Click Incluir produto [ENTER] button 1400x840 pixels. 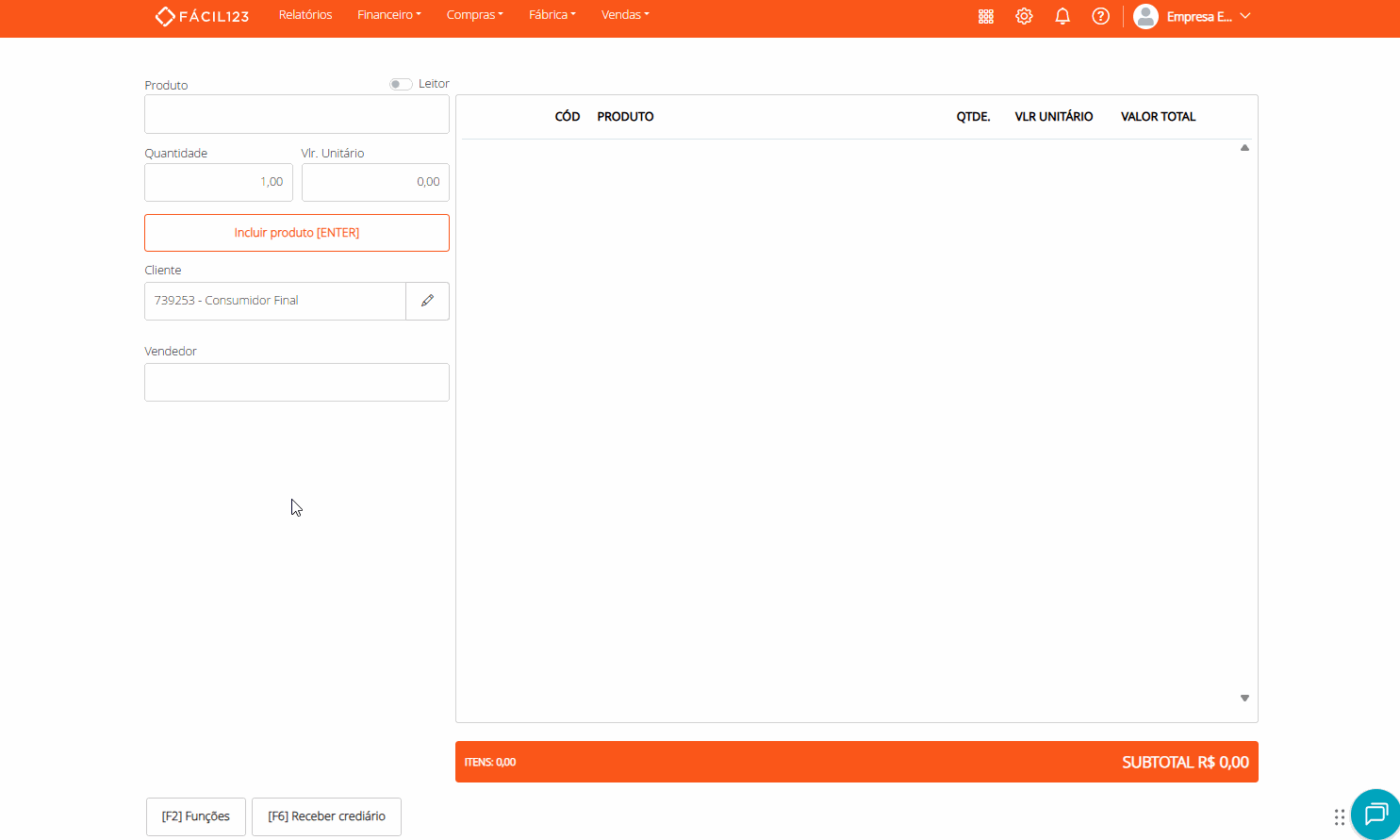297,233
